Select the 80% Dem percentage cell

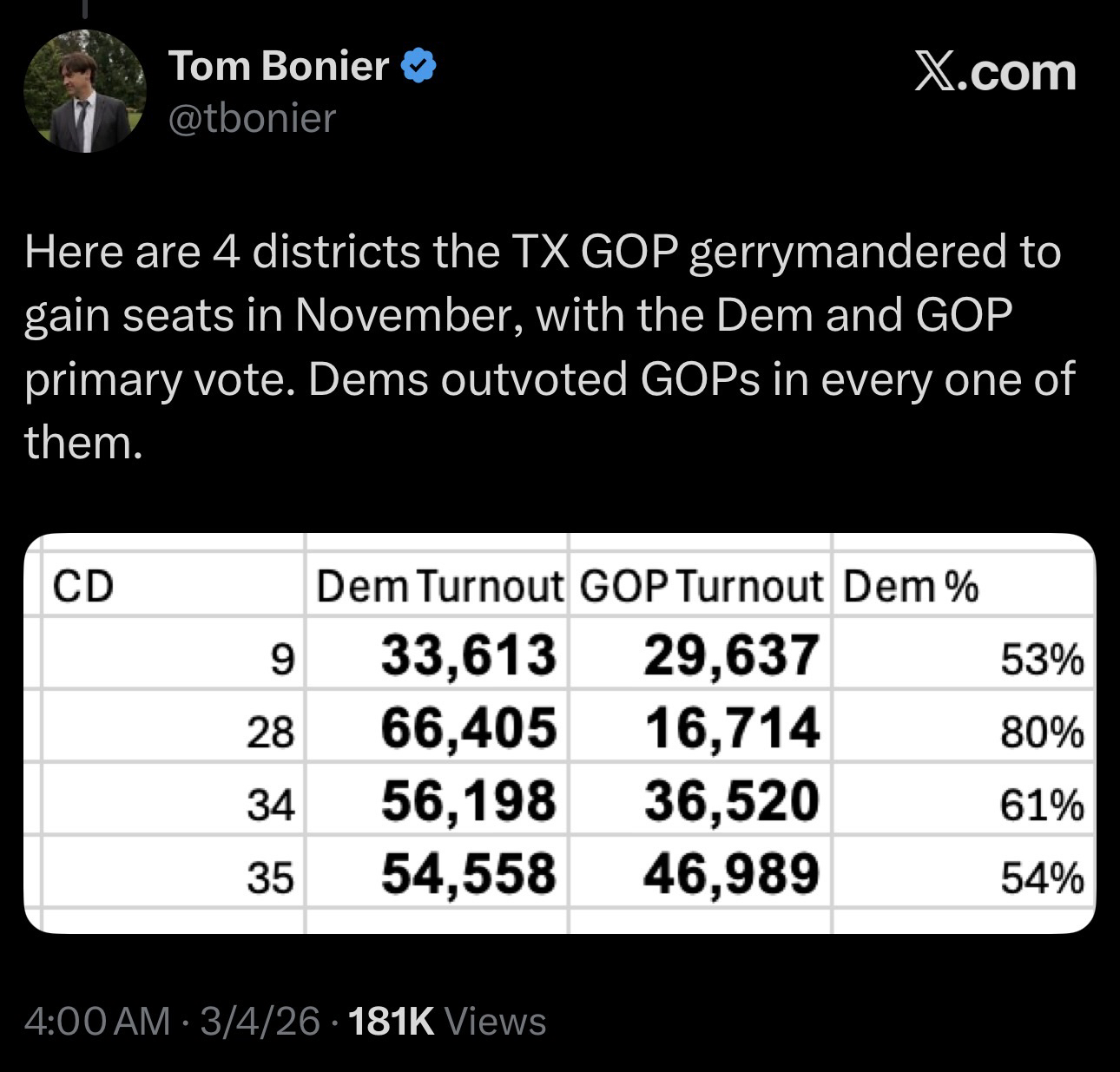click(1042, 733)
